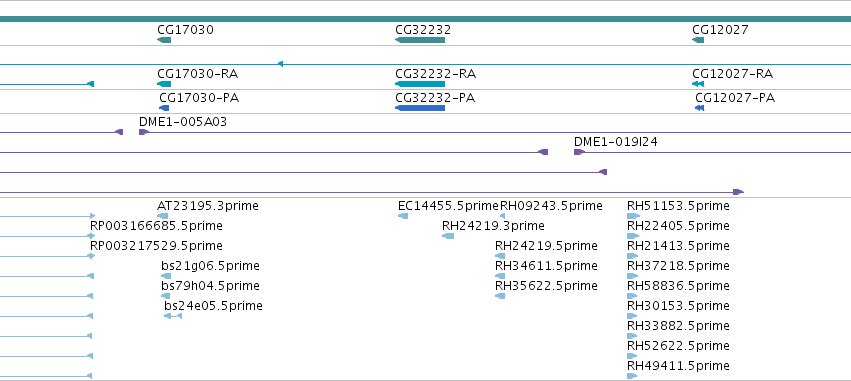Click the CG12027 gene label
Screen dimensions: 851x381
click(720, 30)
